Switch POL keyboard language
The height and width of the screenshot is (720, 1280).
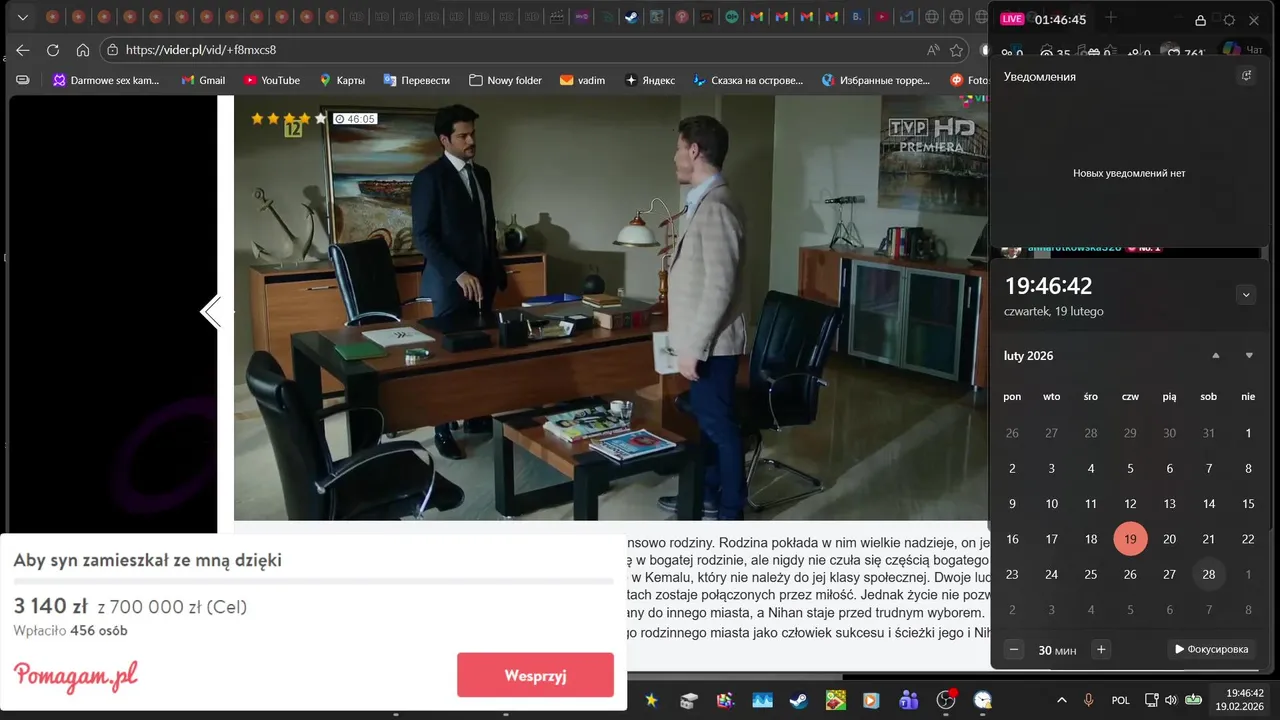coord(1121,700)
